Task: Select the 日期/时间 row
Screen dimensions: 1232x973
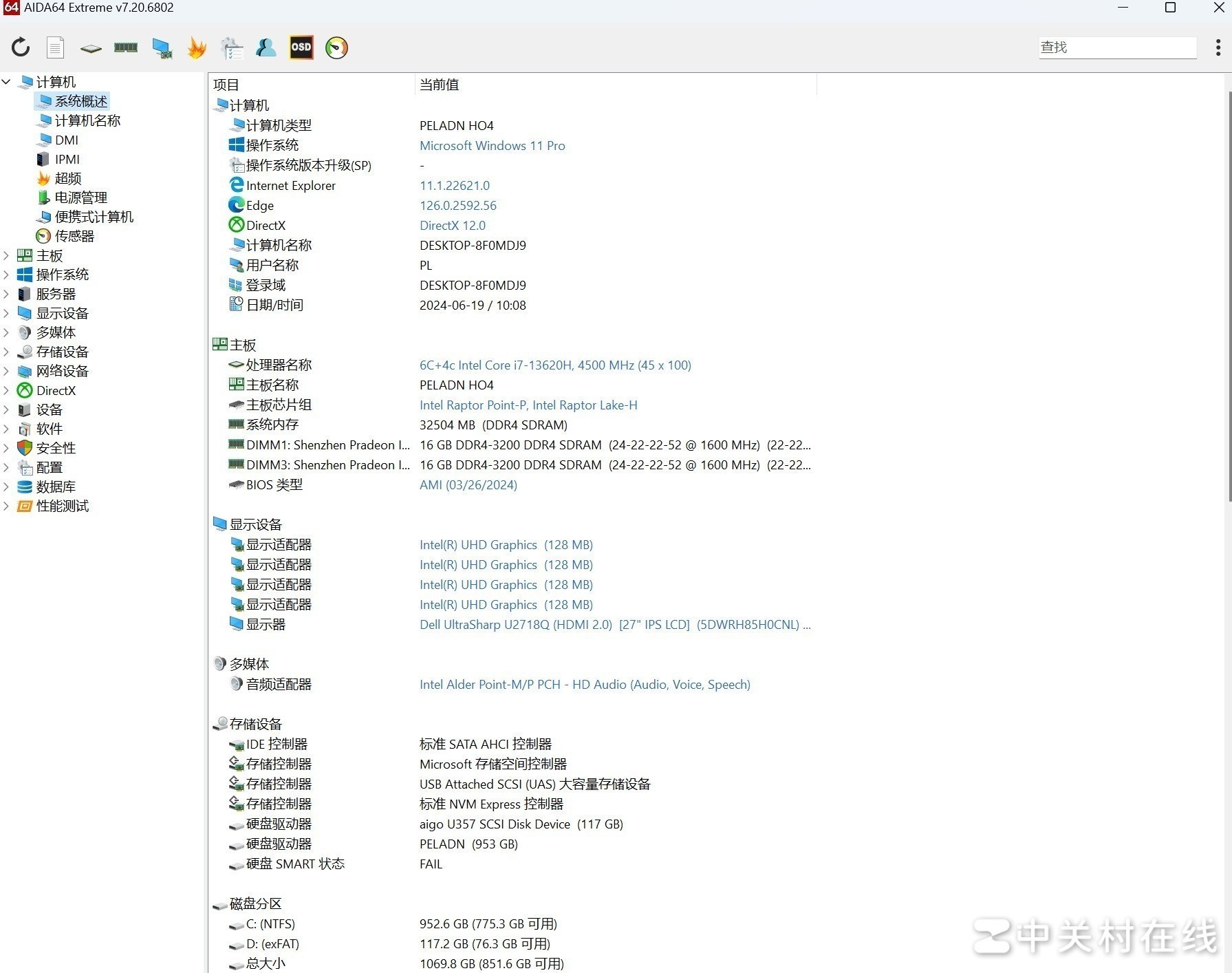Action: [x=512, y=305]
